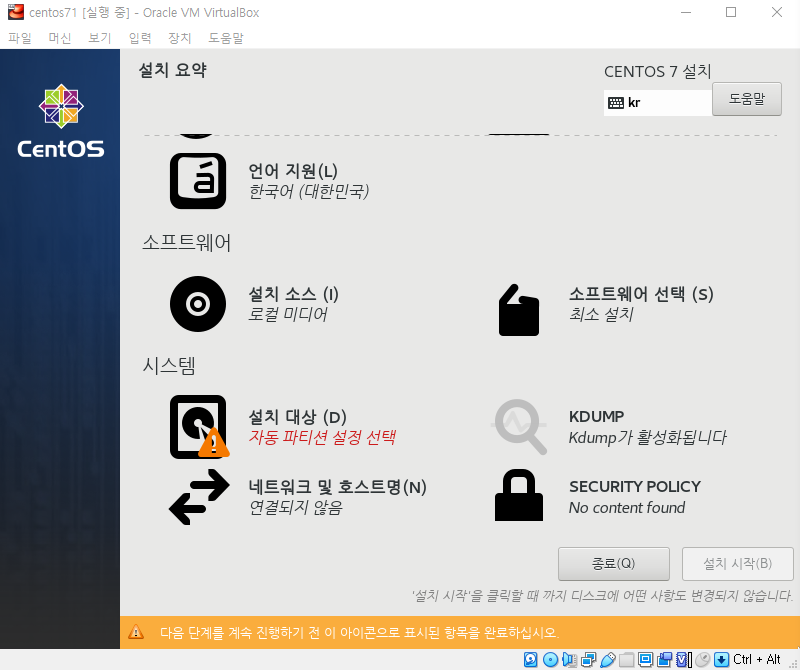Open the 장치 menu

(180, 38)
